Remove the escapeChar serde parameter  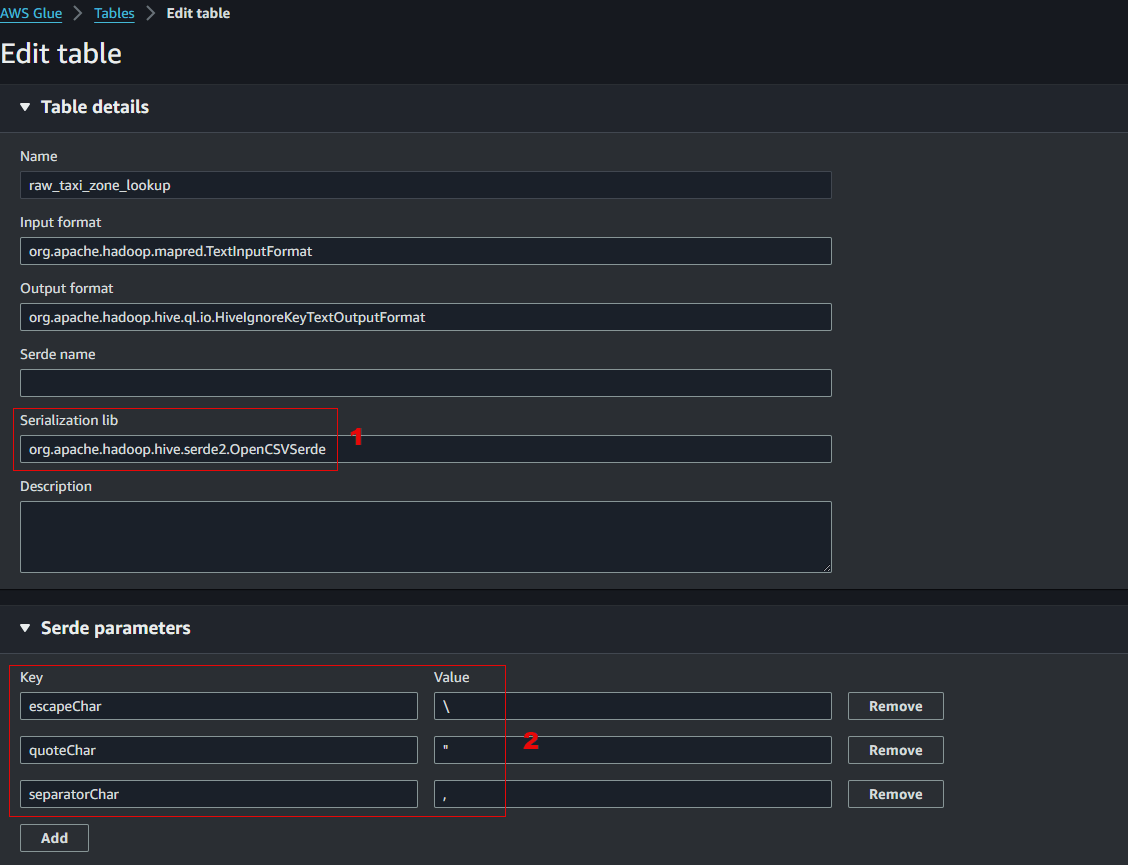(894, 706)
